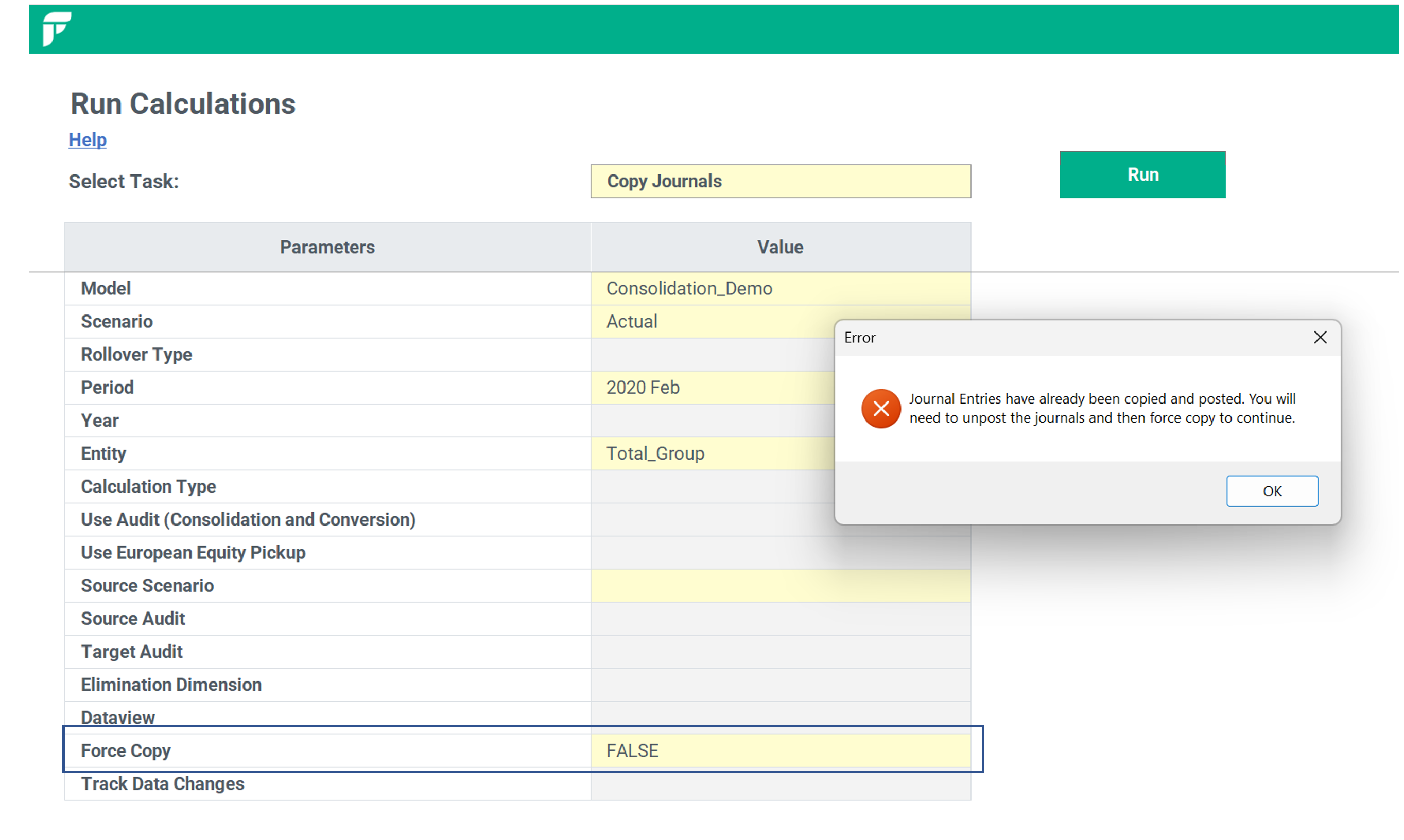Open the Help link
Image resolution: width=1404 pixels, height=840 pixels.
click(87, 139)
